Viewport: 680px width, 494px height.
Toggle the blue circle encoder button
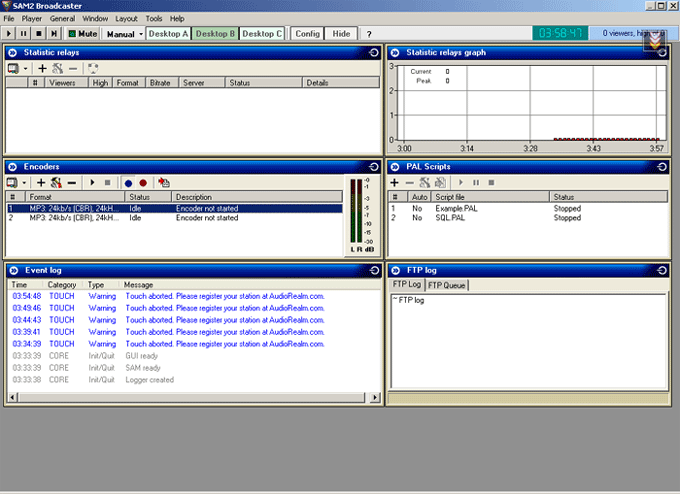click(128, 183)
